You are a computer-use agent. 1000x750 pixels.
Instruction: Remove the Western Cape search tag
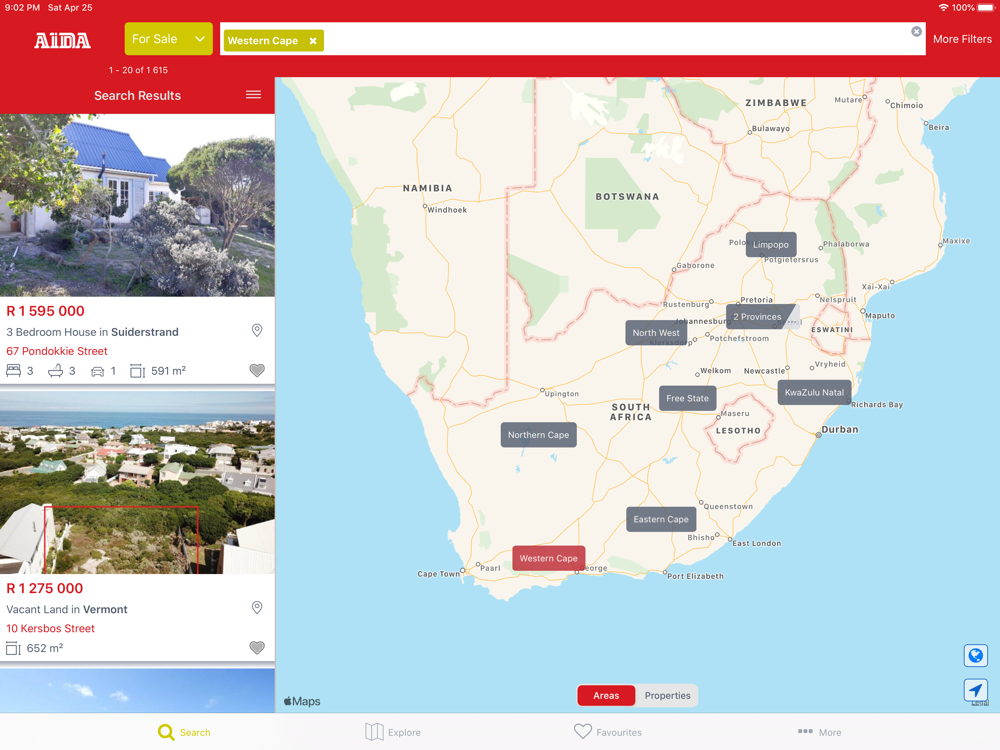(x=312, y=41)
